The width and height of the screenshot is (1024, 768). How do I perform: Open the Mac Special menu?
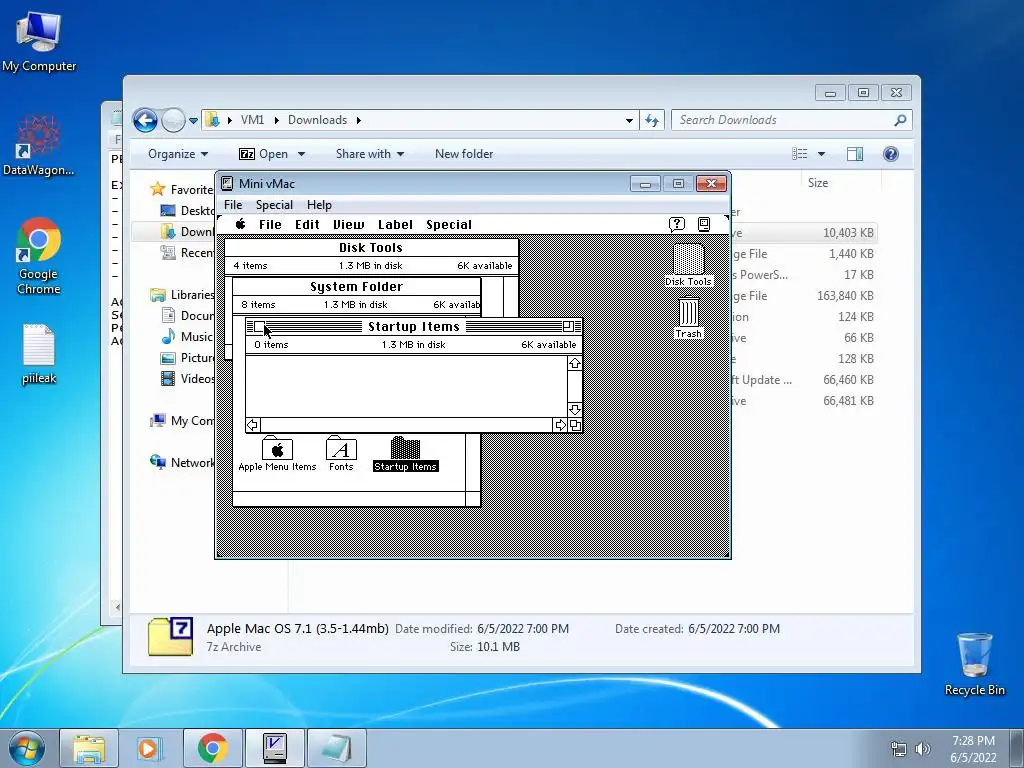click(x=449, y=225)
